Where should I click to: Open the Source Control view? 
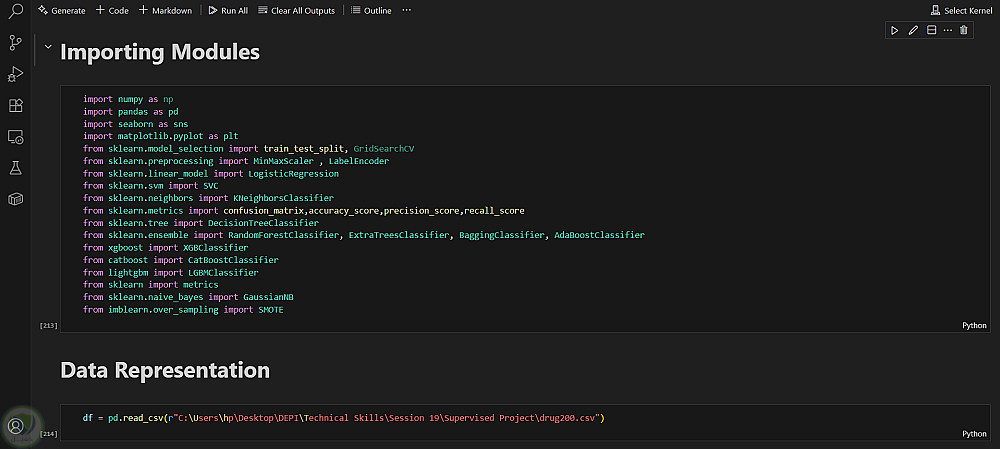click(x=15, y=42)
